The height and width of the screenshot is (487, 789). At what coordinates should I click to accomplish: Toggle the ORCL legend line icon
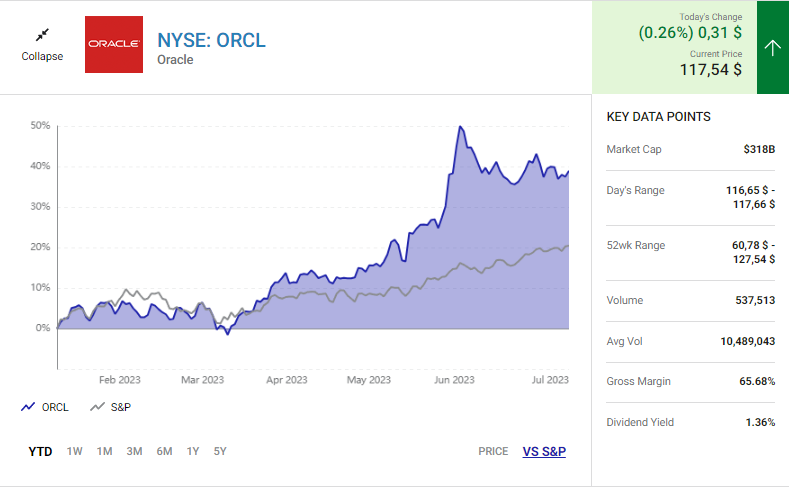(x=28, y=407)
